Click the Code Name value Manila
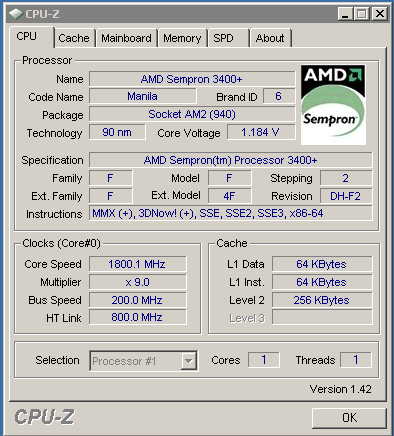The image size is (394, 436). pyautogui.click(x=143, y=97)
